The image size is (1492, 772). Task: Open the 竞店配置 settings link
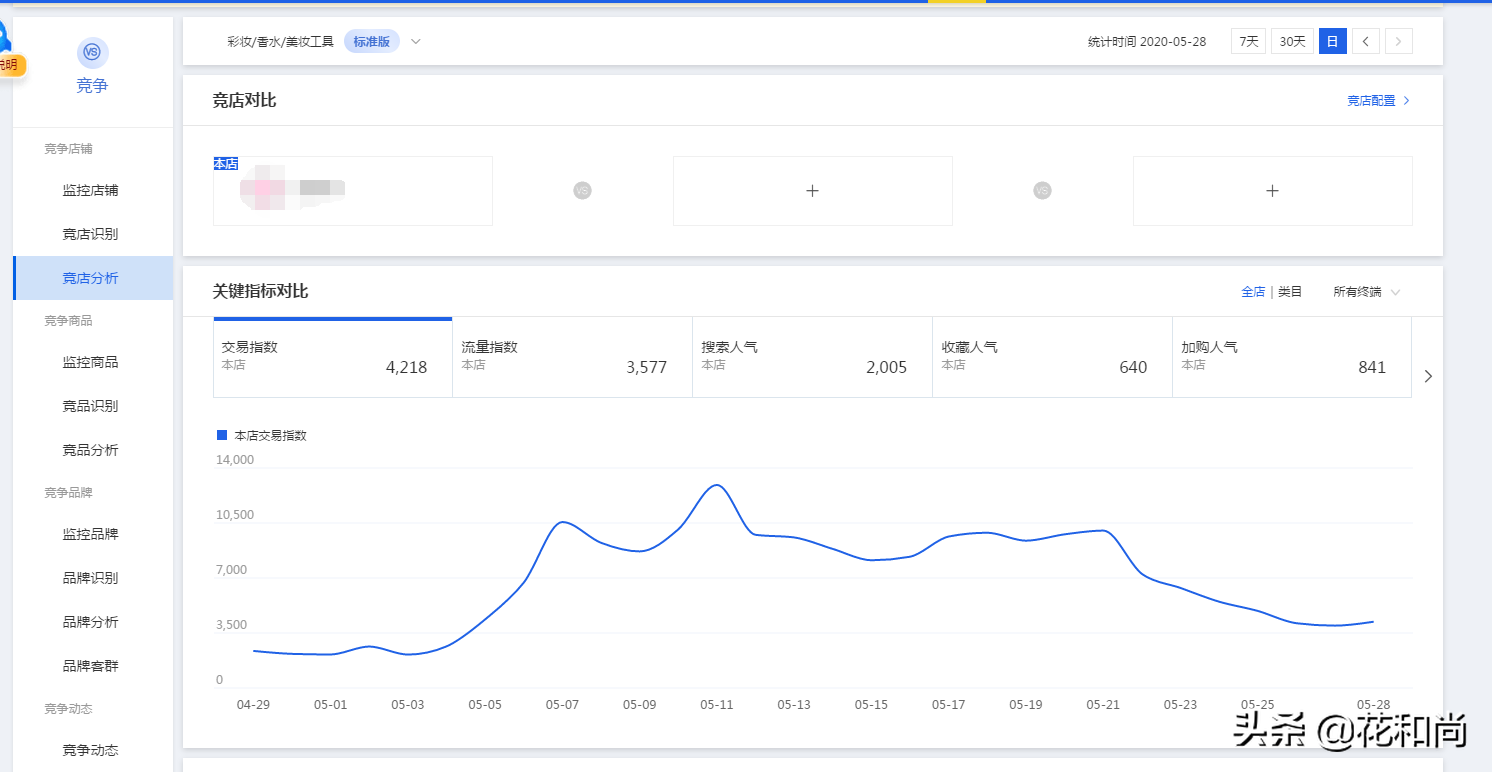click(x=1372, y=100)
